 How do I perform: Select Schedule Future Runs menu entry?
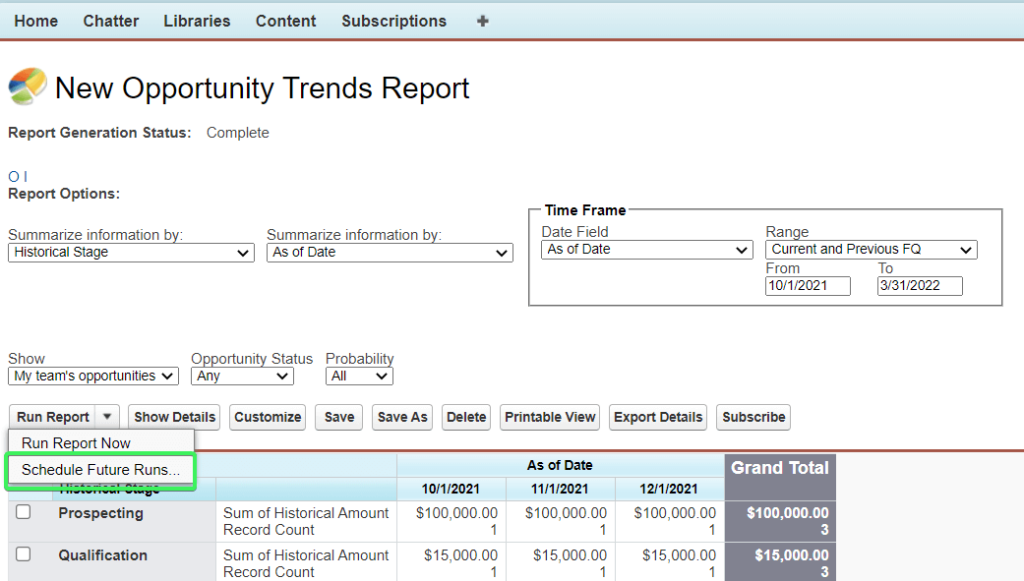101,469
